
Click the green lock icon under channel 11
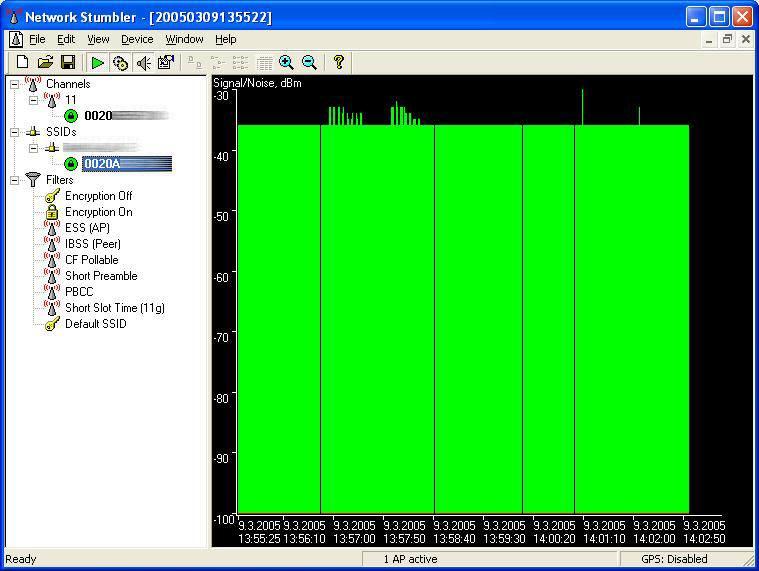coord(71,116)
